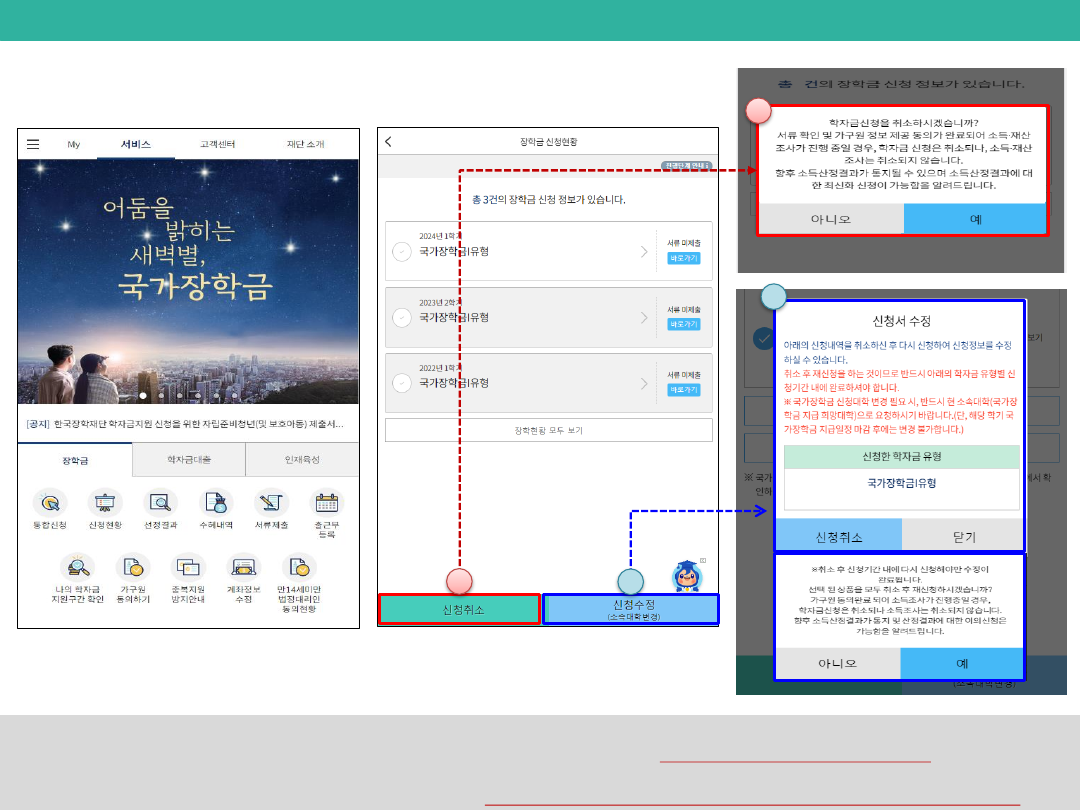Select the 2024년 1학기 scholarship check circle
Viewport: 1080px width, 810px height.
(402, 252)
